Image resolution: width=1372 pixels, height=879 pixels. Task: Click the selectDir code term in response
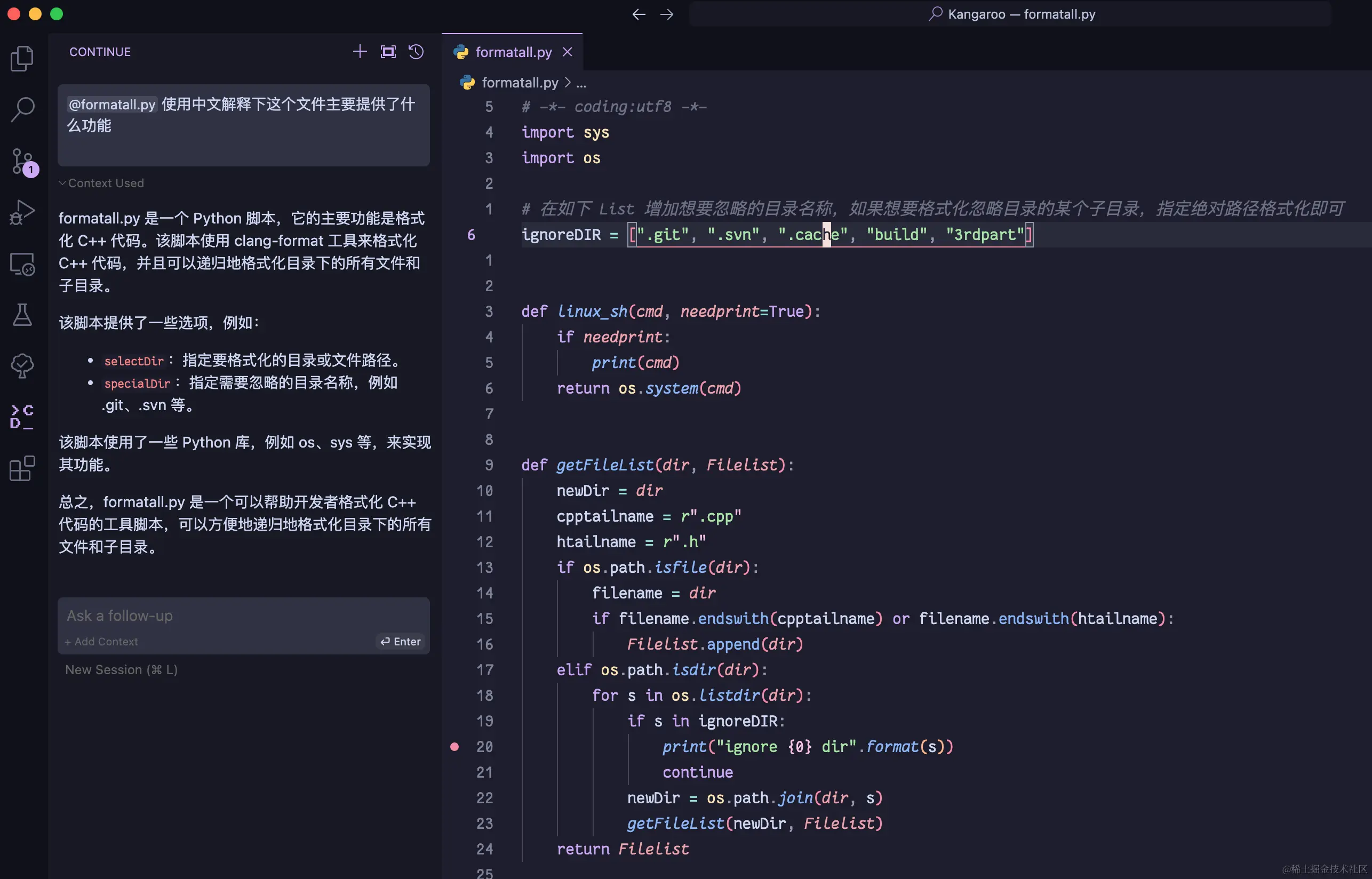[134, 361]
